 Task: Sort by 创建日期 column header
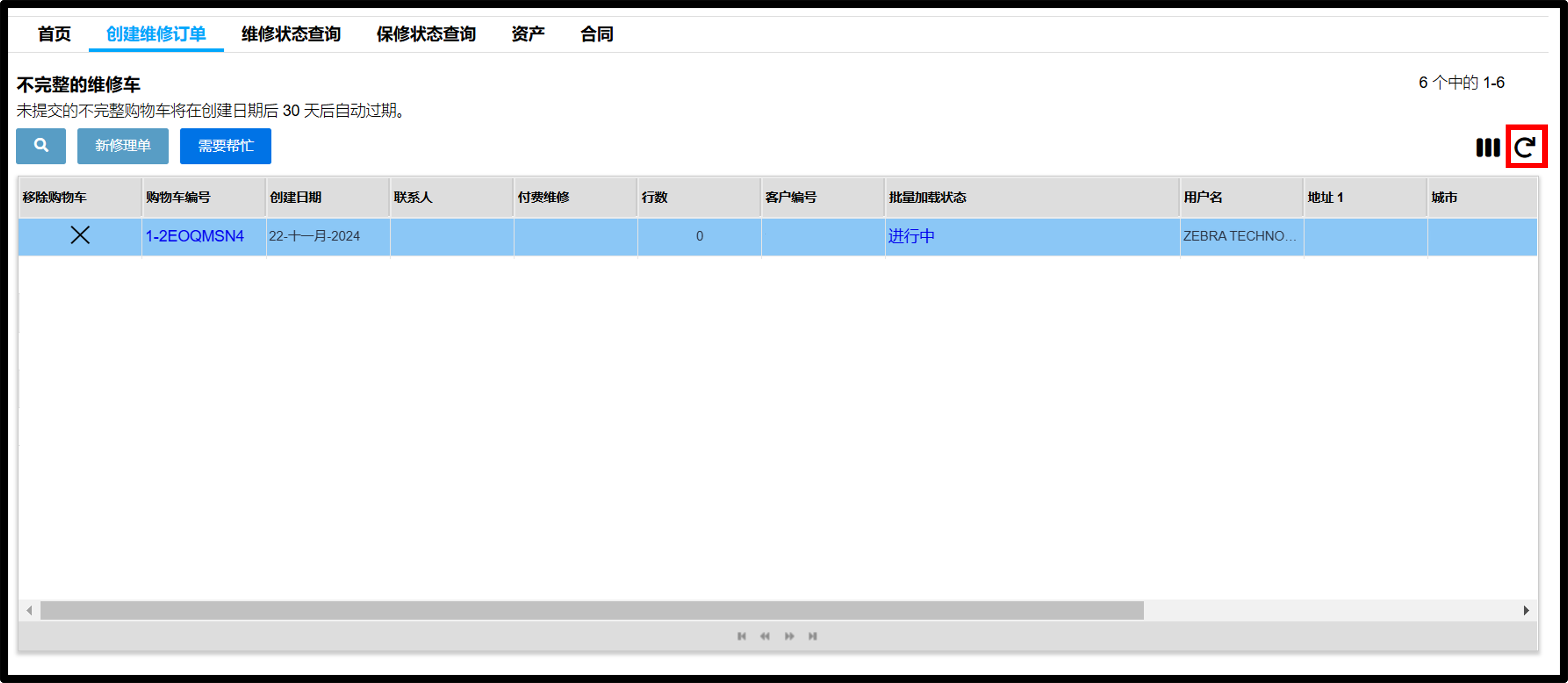[327, 197]
